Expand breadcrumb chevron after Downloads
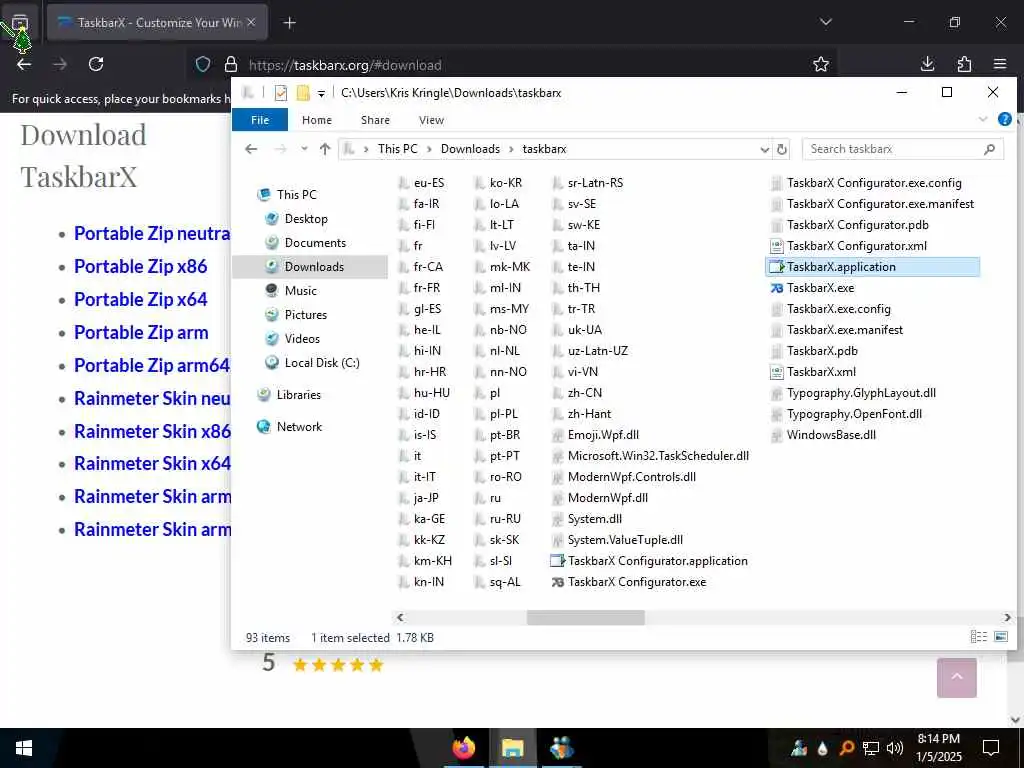The image size is (1024, 768). click(x=511, y=150)
